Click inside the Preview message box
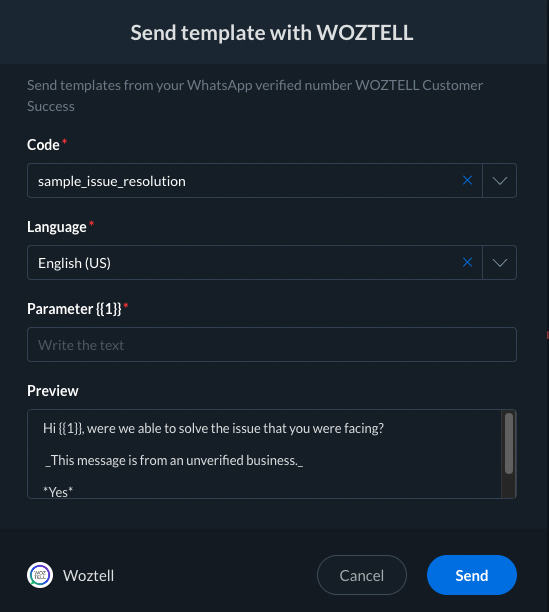The height and width of the screenshot is (612, 549). coord(264,454)
